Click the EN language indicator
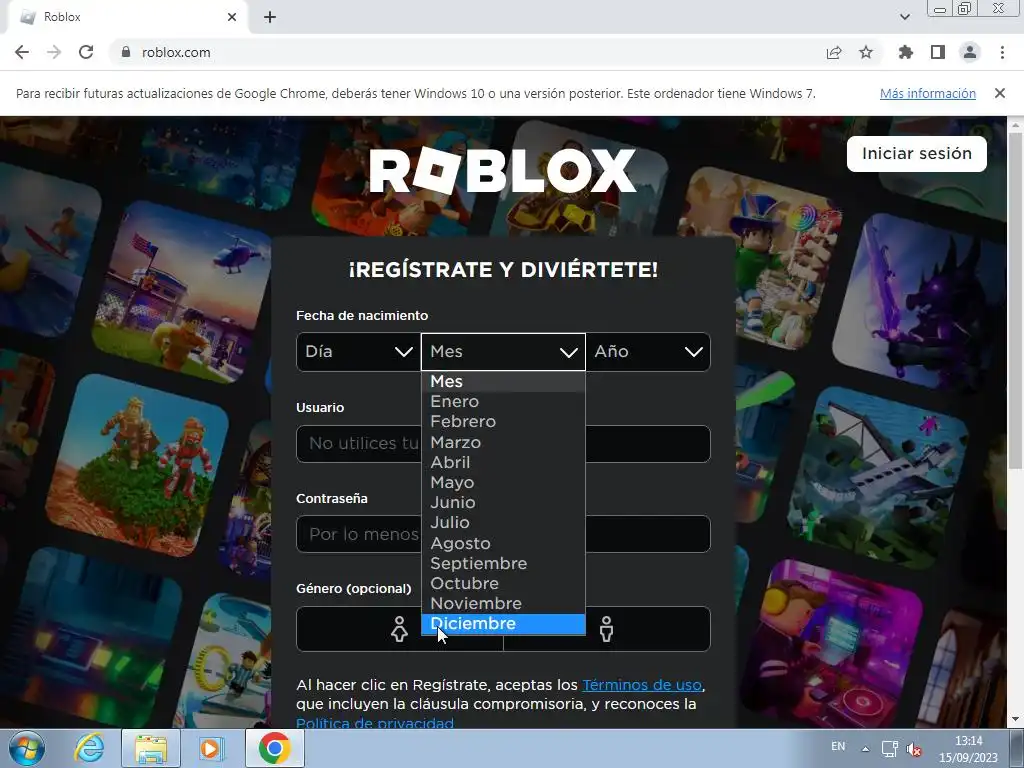 point(838,746)
